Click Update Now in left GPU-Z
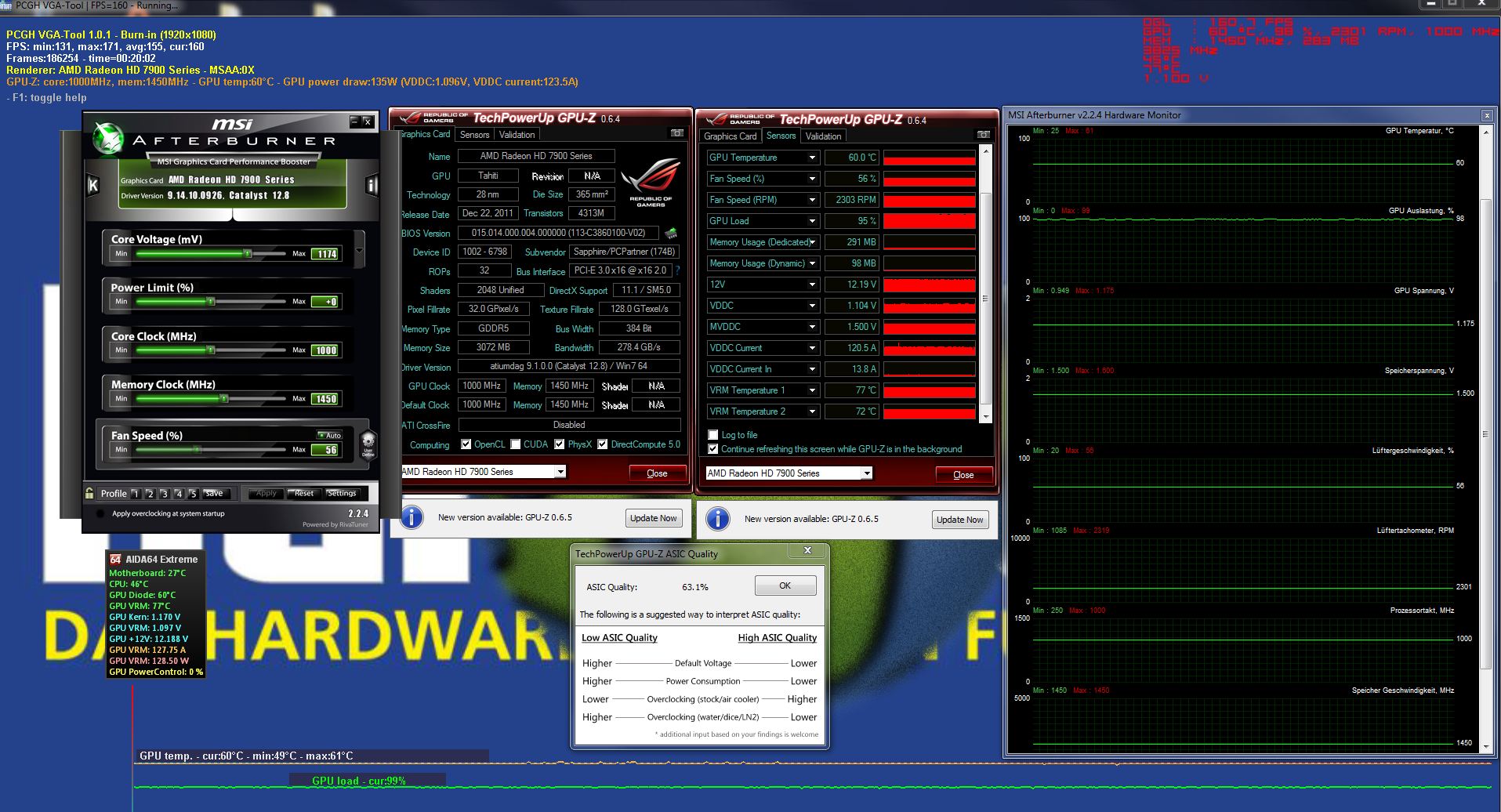The width and height of the screenshot is (1501, 812). (653, 518)
